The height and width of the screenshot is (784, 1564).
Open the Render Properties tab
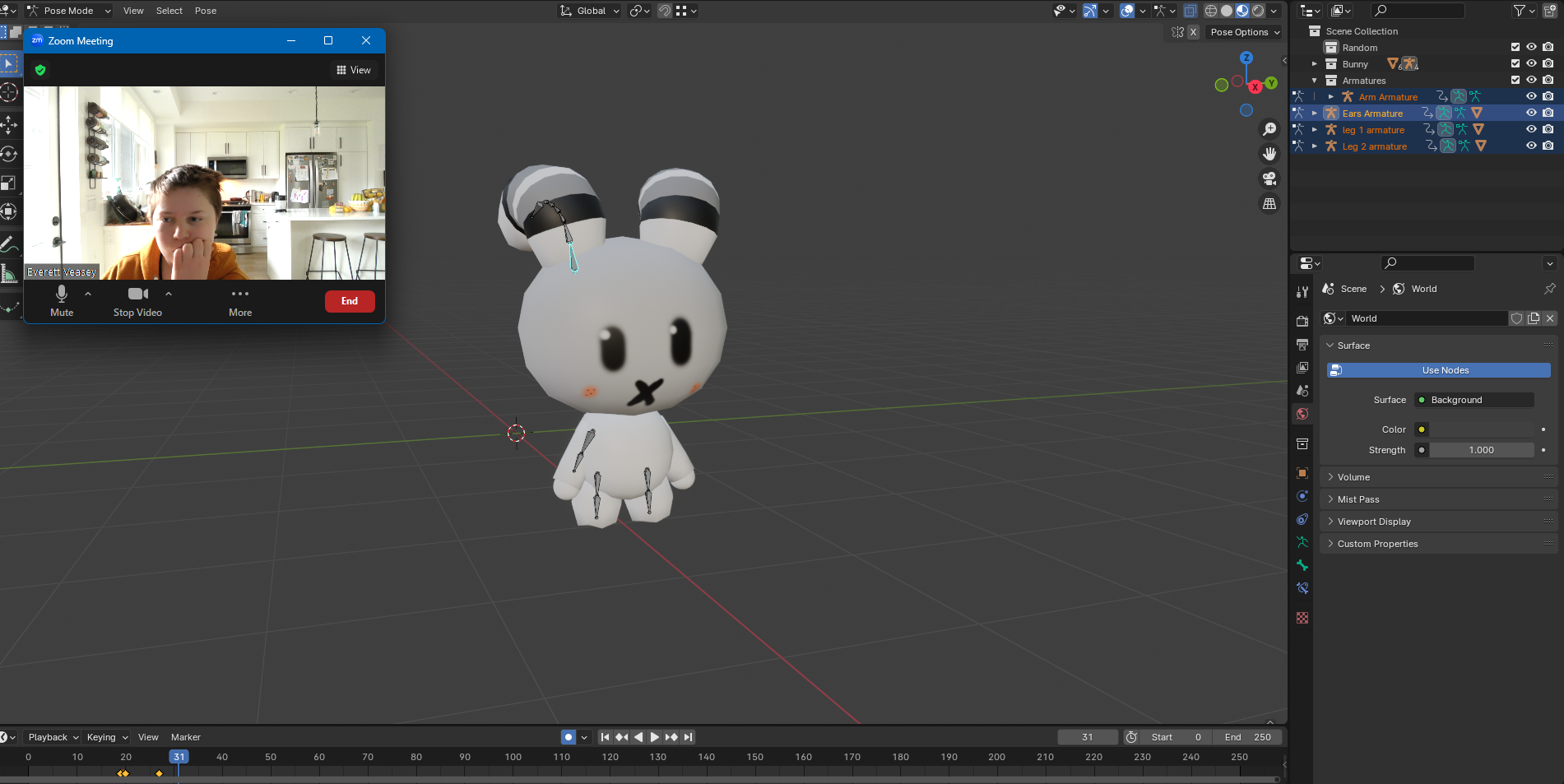1302,321
